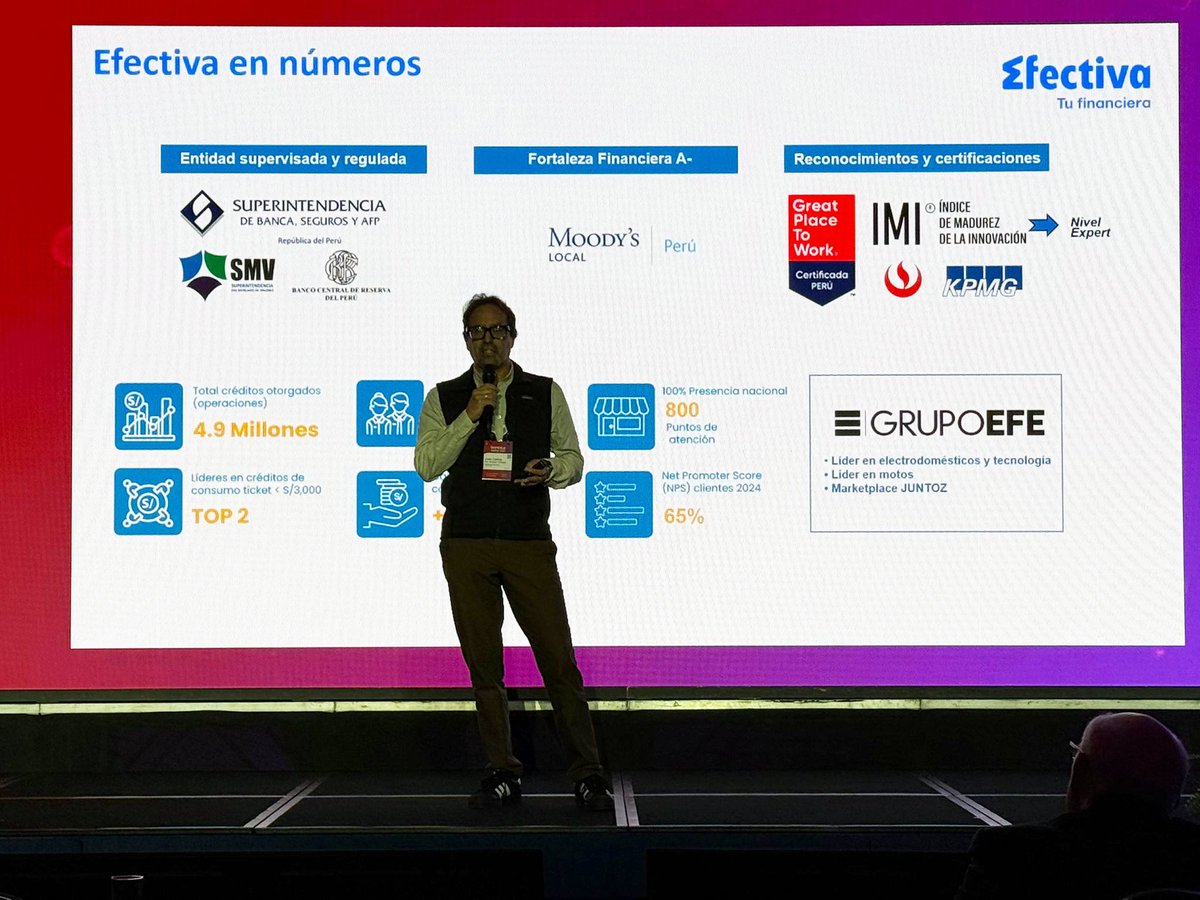Select the SMV logo
This screenshot has width=1200, height=900.
pos(227,273)
